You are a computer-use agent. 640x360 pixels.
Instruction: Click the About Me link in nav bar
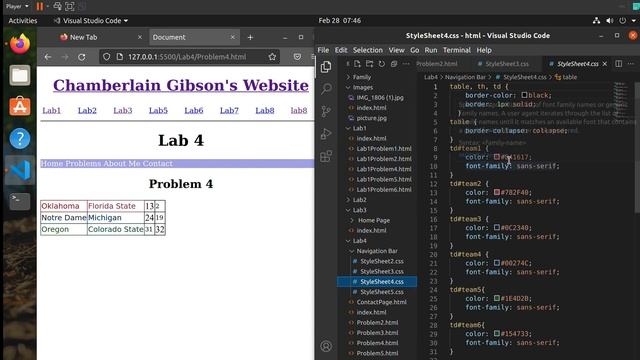coord(122,163)
